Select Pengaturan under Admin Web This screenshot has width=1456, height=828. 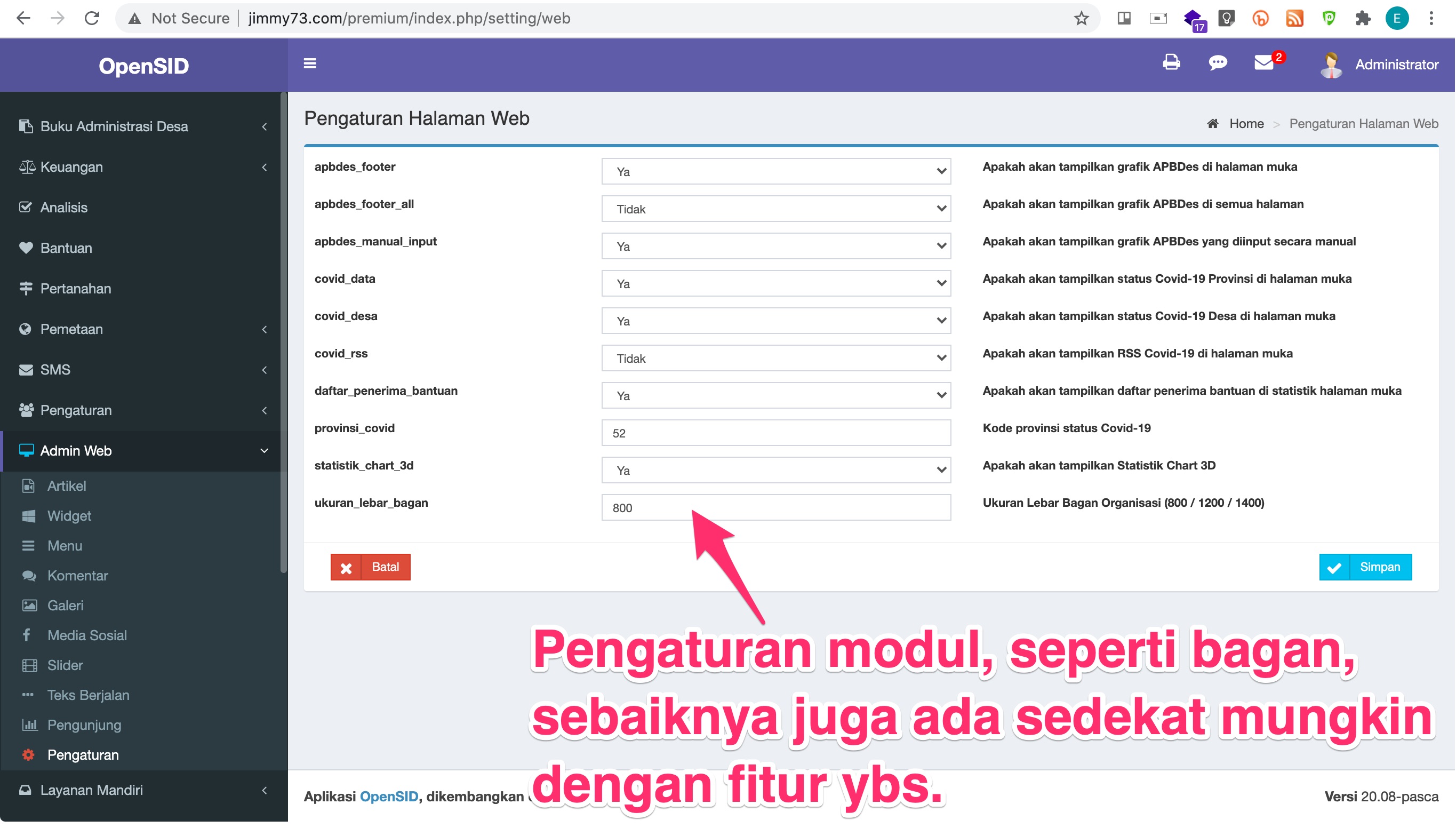click(83, 754)
